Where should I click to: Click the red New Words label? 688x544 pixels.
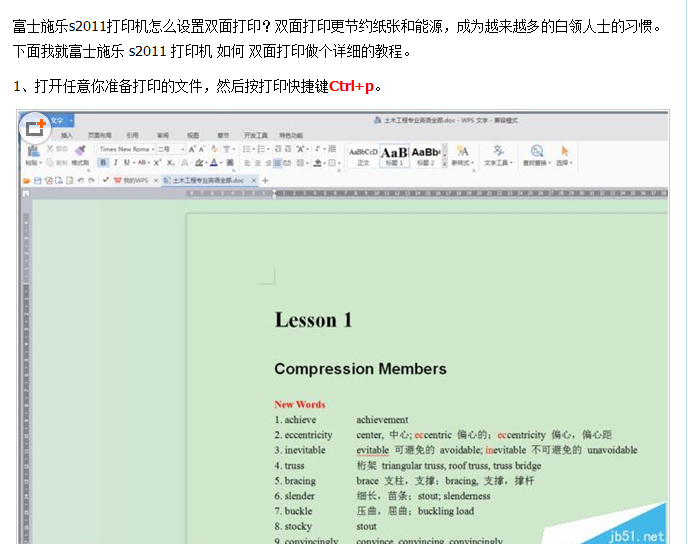[300, 404]
